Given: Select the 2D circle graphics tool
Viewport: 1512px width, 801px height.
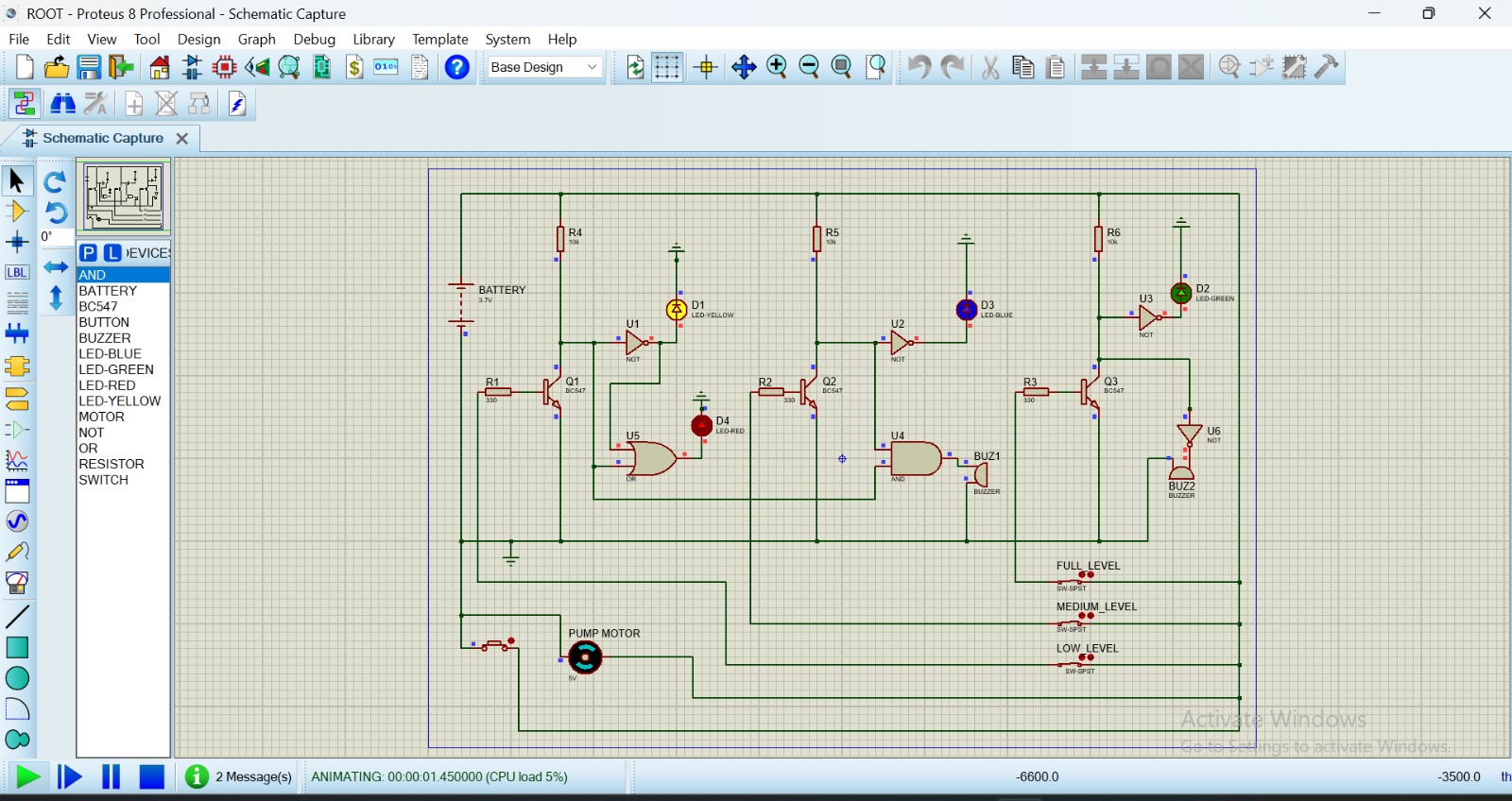Looking at the screenshot, I should 17,678.
